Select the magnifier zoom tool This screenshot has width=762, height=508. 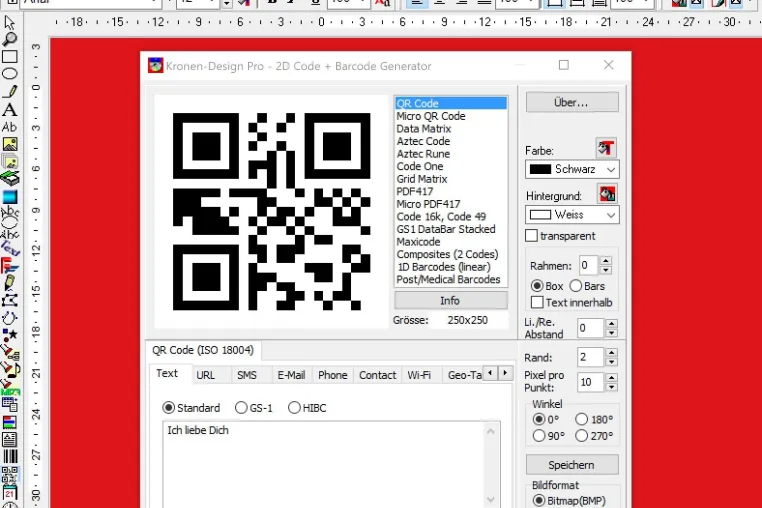click(x=10, y=39)
